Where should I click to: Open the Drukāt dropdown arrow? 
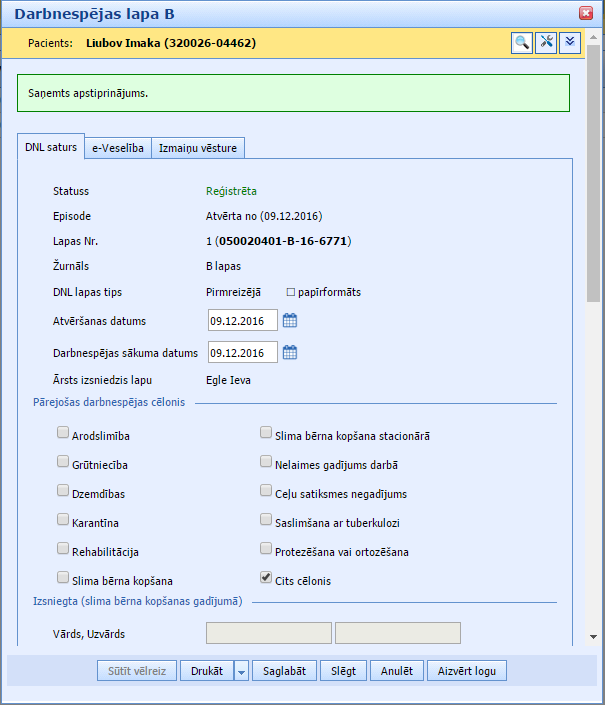point(241,671)
